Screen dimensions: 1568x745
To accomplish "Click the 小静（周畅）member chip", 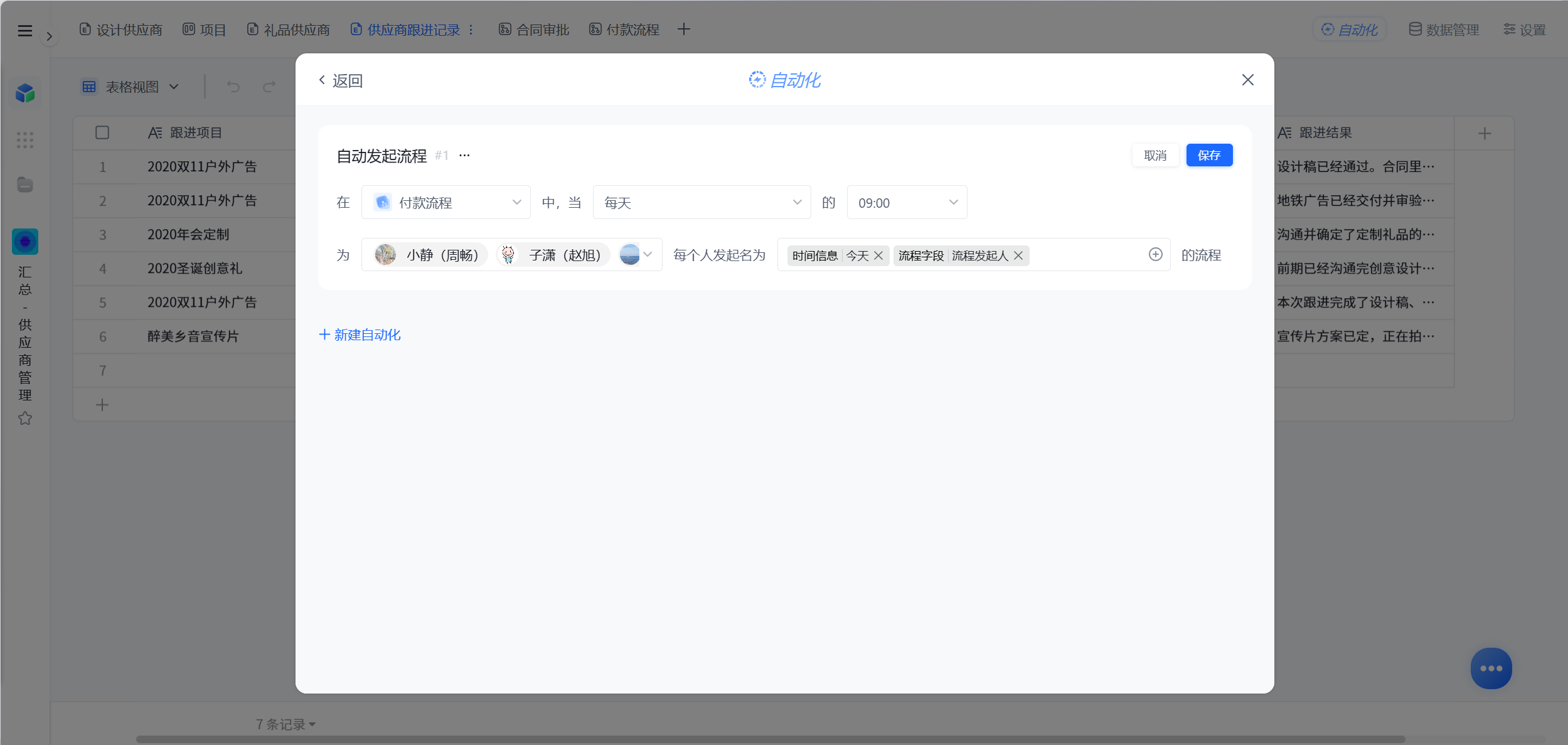I will pyautogui.click(x=430, y=255).
